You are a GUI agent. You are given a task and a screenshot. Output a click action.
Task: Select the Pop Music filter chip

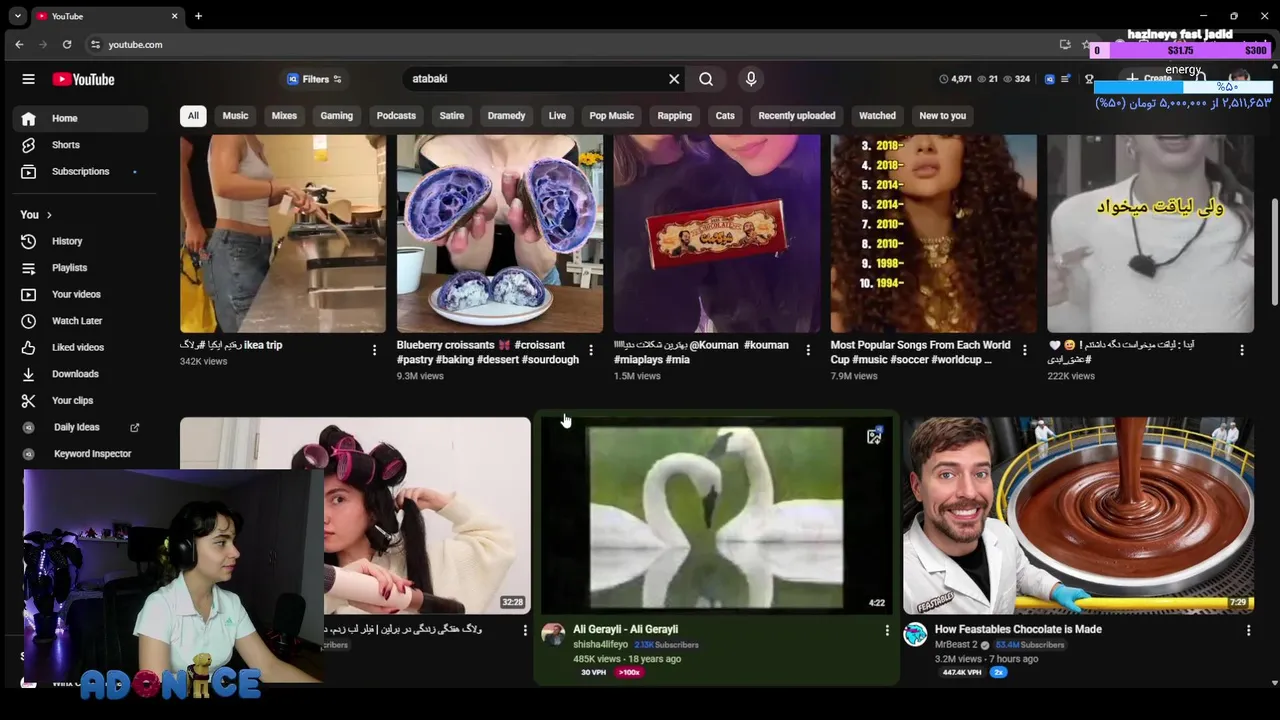pos(612,116)
